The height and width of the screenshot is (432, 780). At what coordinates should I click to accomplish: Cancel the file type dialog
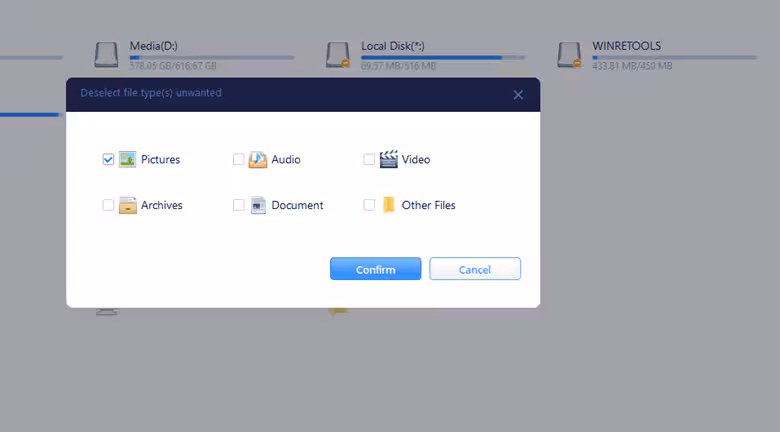tap(475, 269)
